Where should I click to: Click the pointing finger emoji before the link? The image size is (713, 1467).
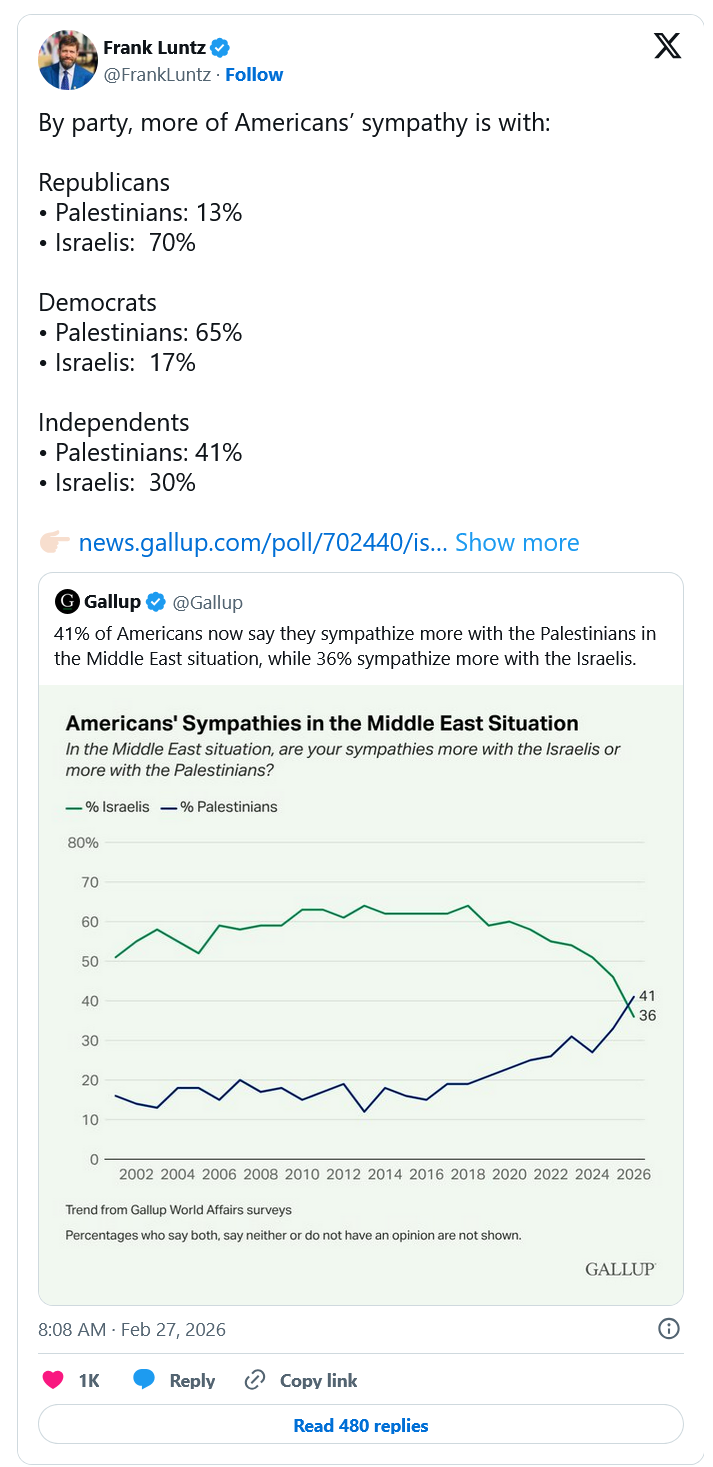tap(56, 541)
